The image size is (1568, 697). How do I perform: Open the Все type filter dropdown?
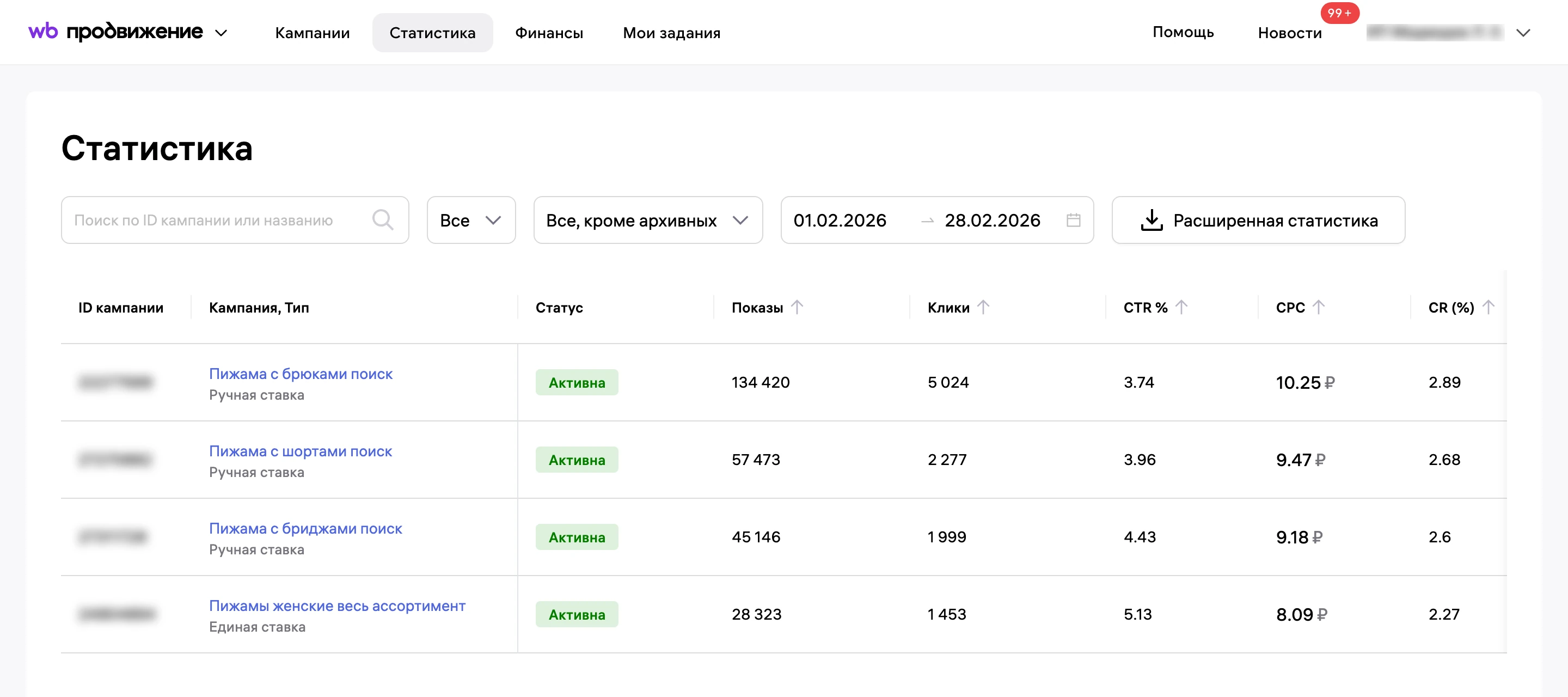471,220
